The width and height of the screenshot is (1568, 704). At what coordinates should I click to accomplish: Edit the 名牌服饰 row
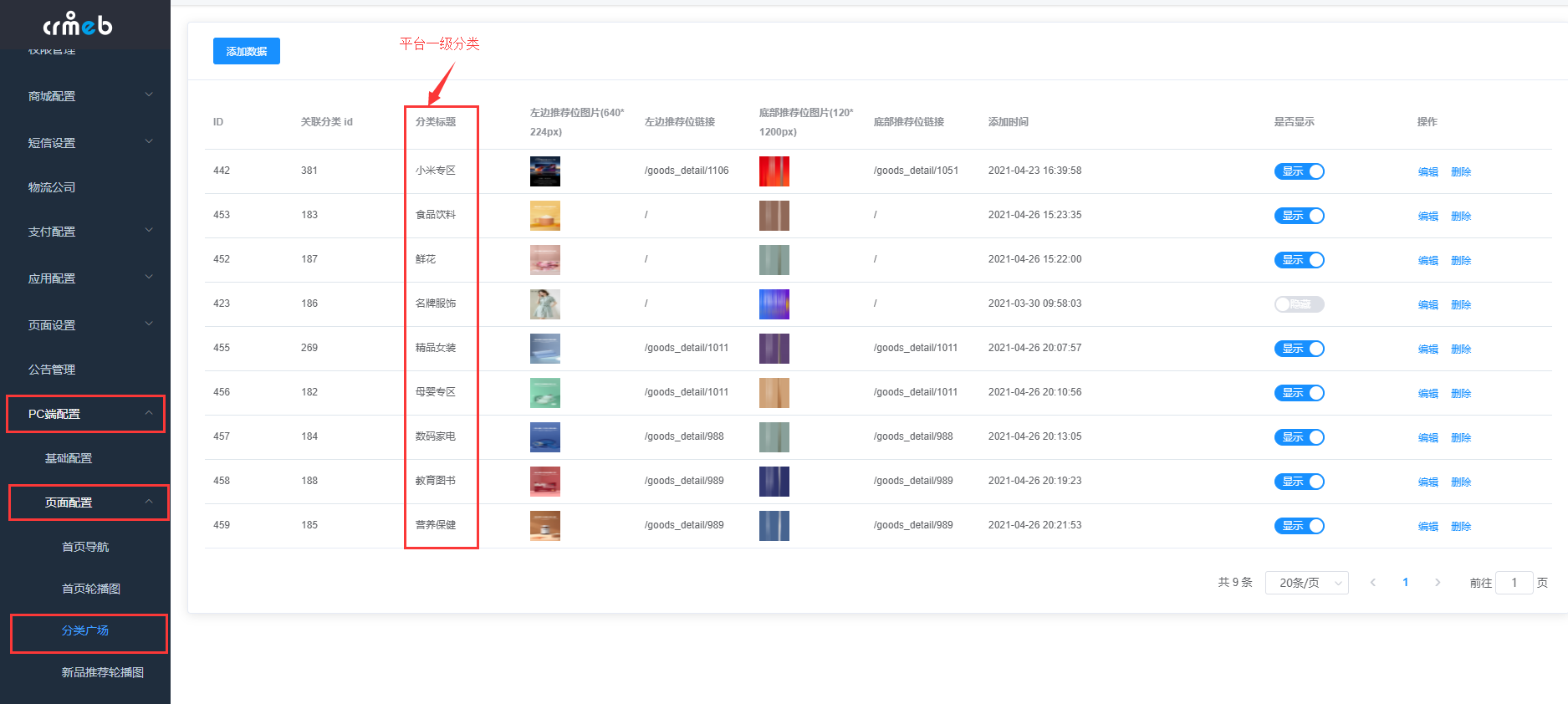1428,305
